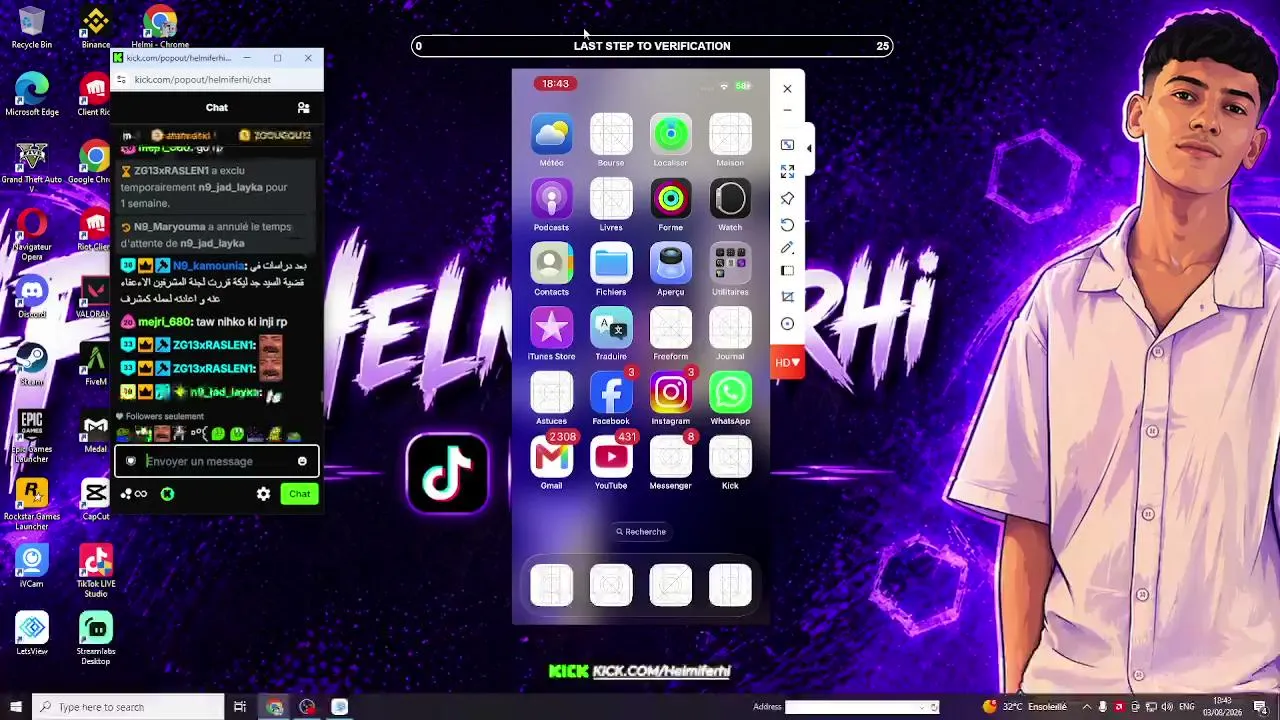The height and width of the screenshot is (720, 1280).
Task: Click username N9_Maryouma in chat
Action: point(168,227)
